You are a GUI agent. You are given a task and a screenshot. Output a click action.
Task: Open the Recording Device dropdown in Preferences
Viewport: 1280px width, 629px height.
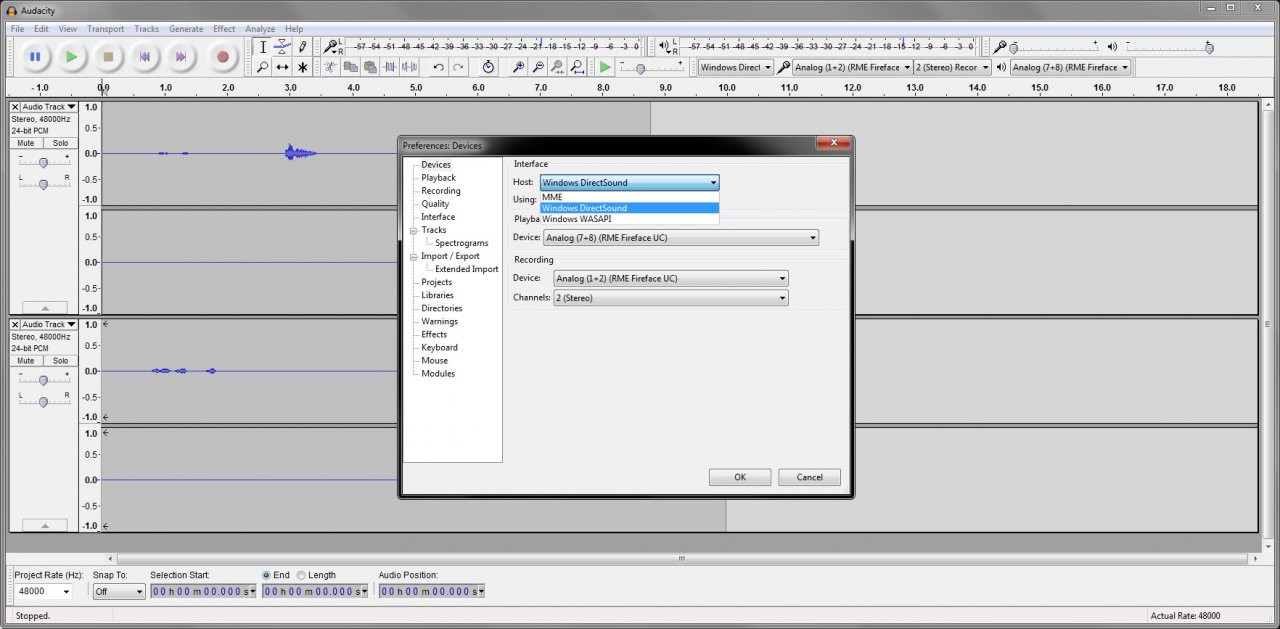[671, 279]
